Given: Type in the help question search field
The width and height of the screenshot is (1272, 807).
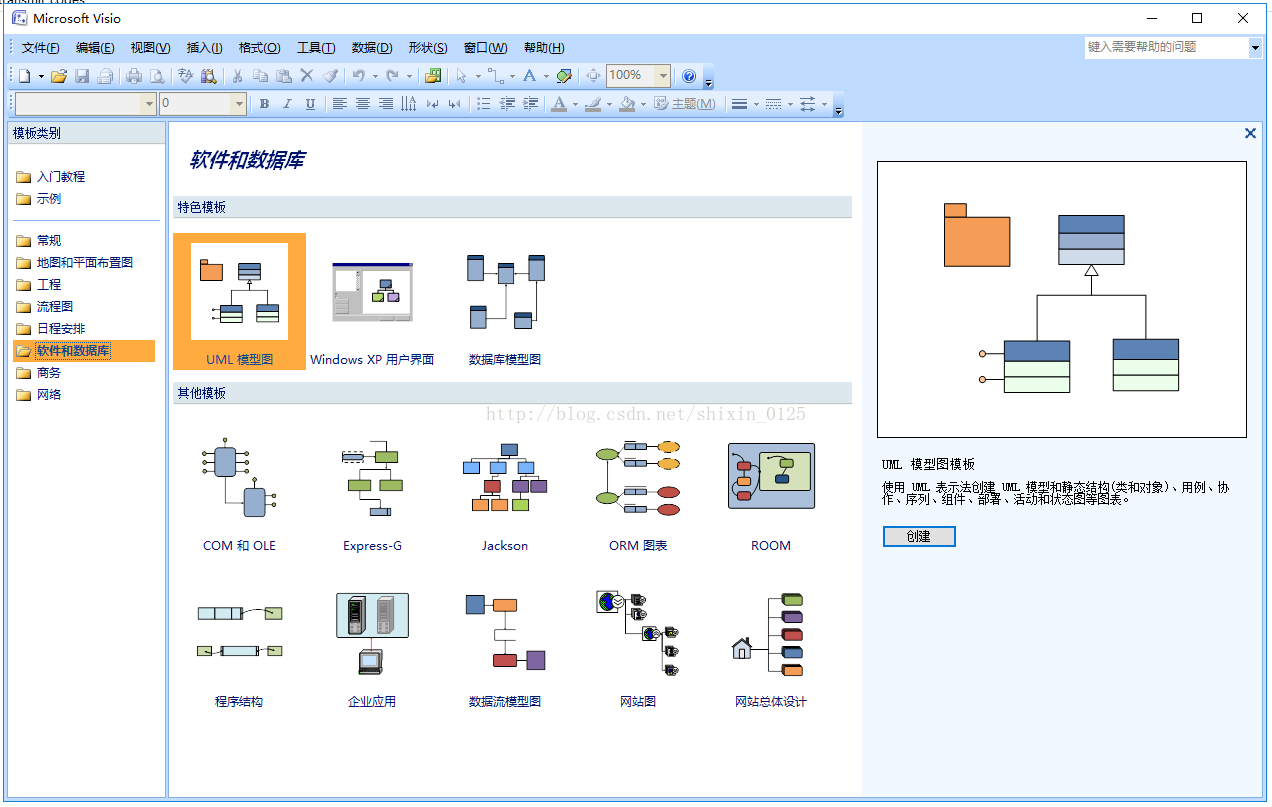Looking at the screenshot, I should click(x=1167, y=47).
